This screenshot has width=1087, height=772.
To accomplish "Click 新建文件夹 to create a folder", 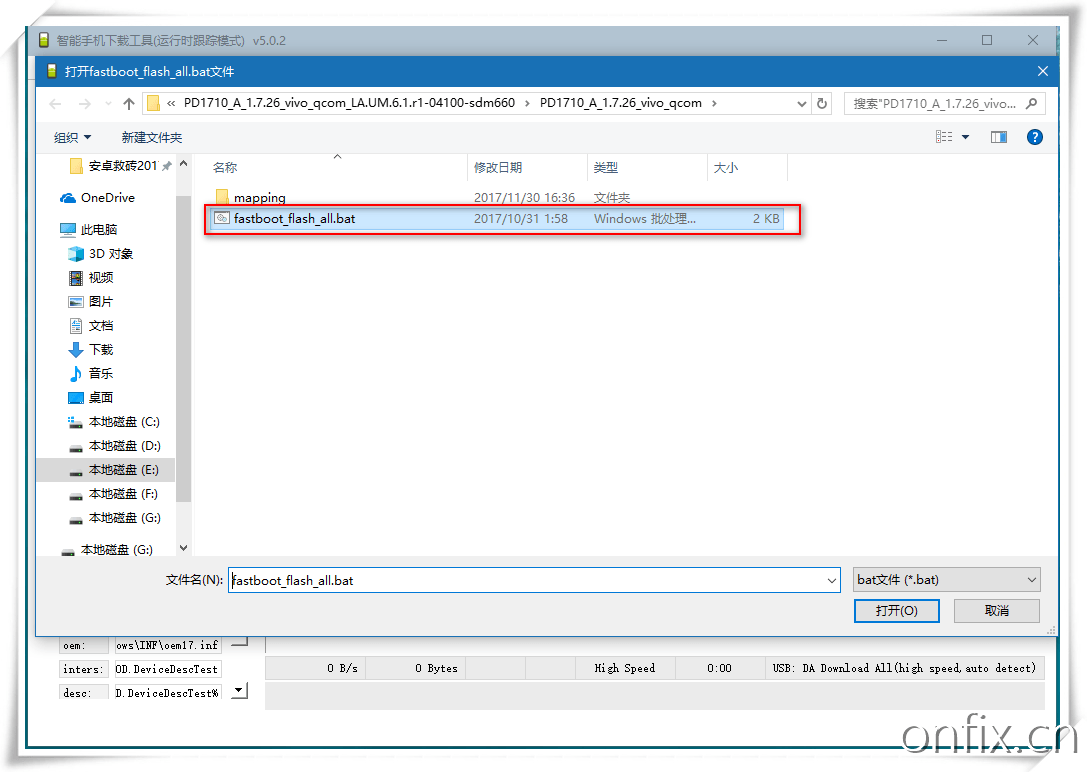I will tap(152, 137).
